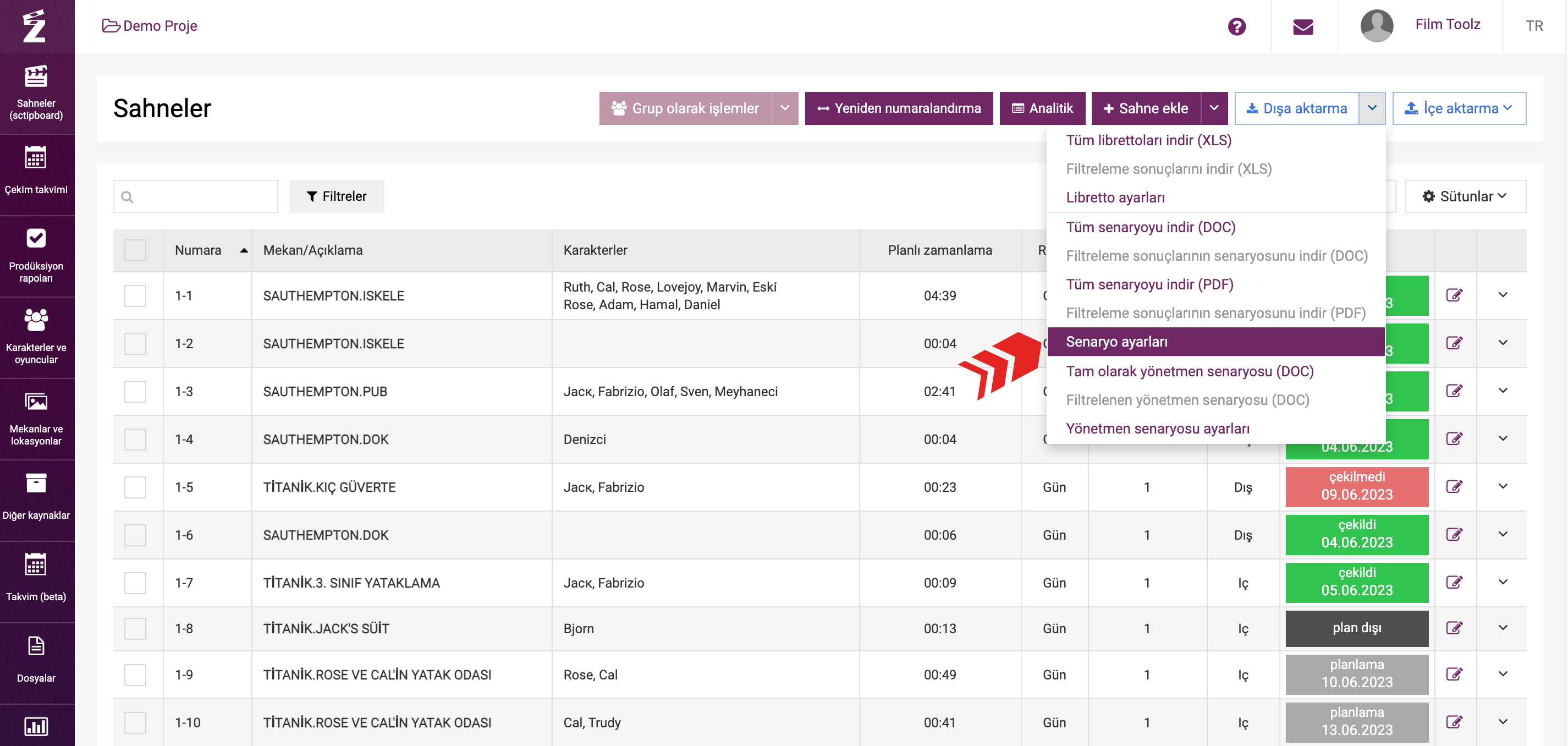Click planlama 10.06.2023 status badge
1568x746 pixels.
pos(1357,674)
